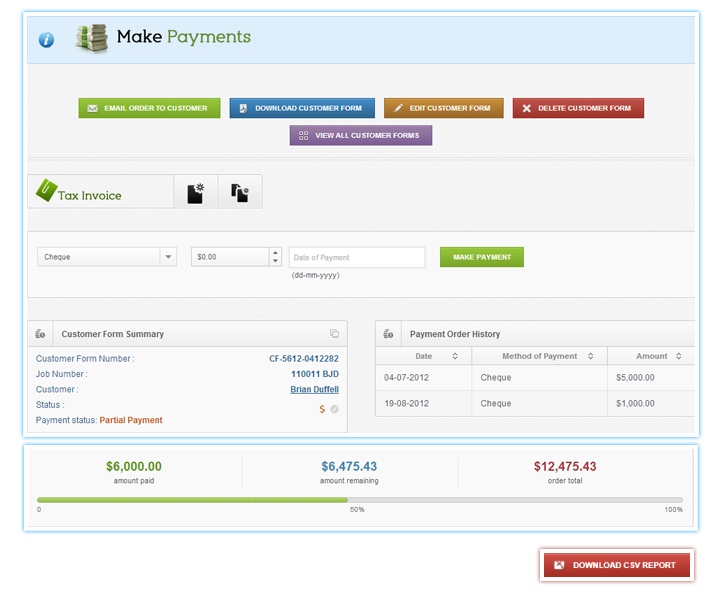
Task: Click the blue info icon
Action: [x=46, y=40]
